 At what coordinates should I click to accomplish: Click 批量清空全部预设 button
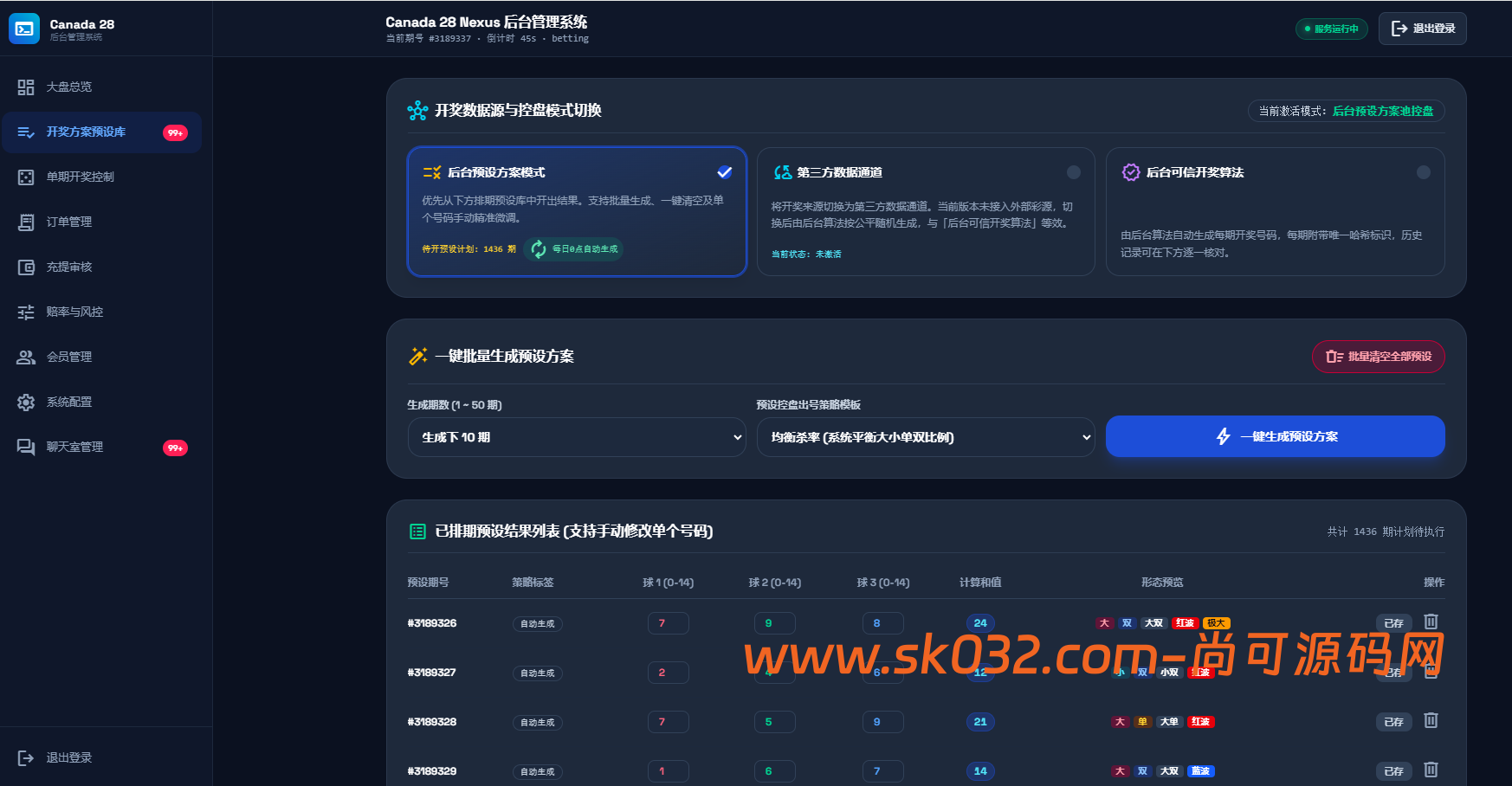[1378, 357]
